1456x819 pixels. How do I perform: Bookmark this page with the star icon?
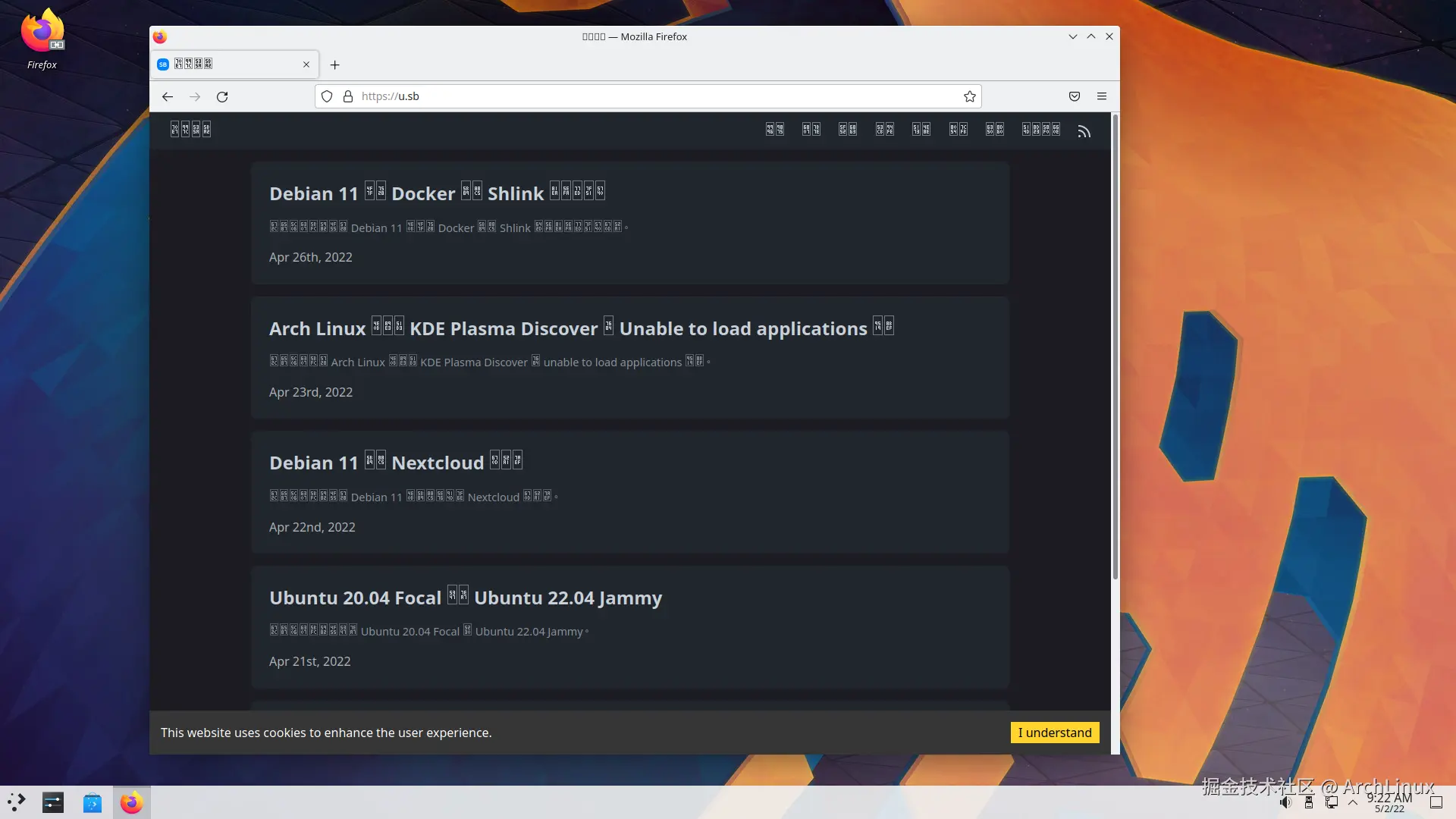click(969, 96)
